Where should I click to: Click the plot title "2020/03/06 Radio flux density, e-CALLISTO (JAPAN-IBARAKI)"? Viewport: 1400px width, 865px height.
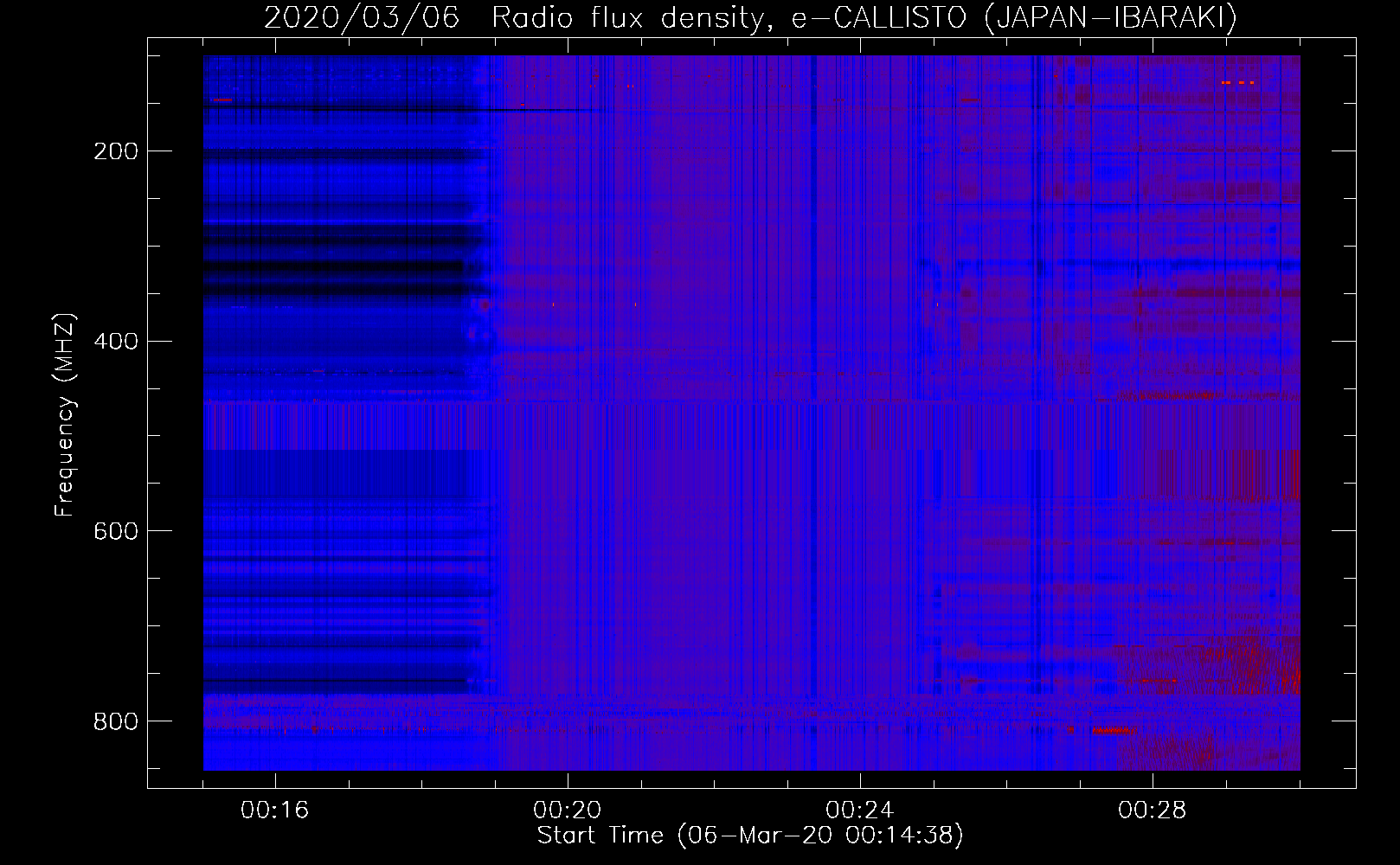pyautogui.click(x=750, y=17)
